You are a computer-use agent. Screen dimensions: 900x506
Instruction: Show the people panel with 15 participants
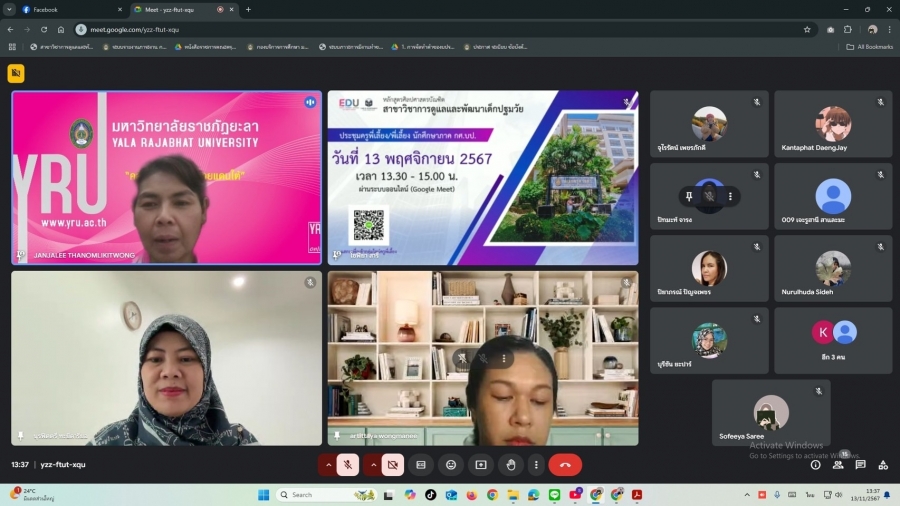(x=838, y=465)
